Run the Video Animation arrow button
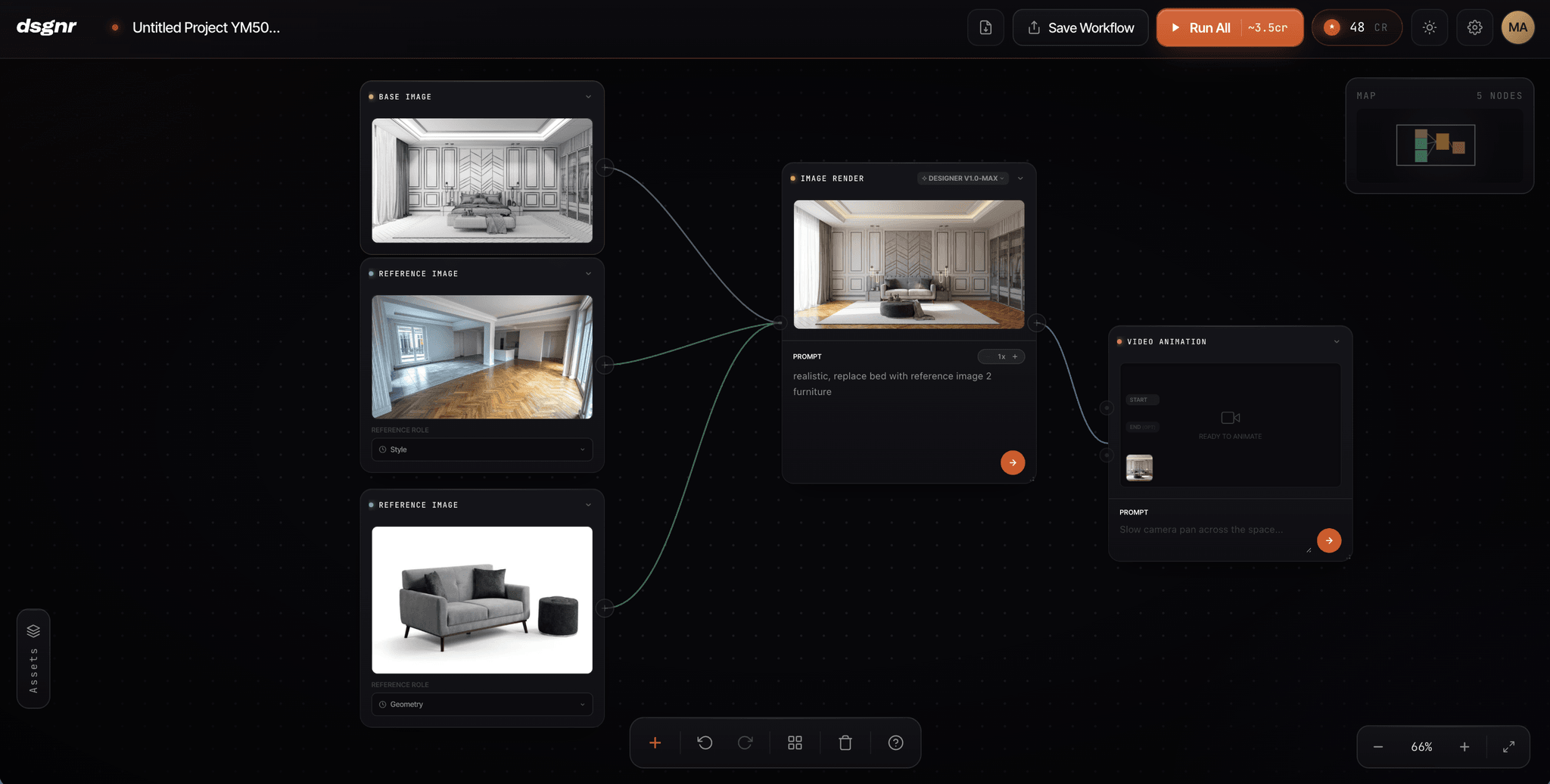 (1329, 540)
